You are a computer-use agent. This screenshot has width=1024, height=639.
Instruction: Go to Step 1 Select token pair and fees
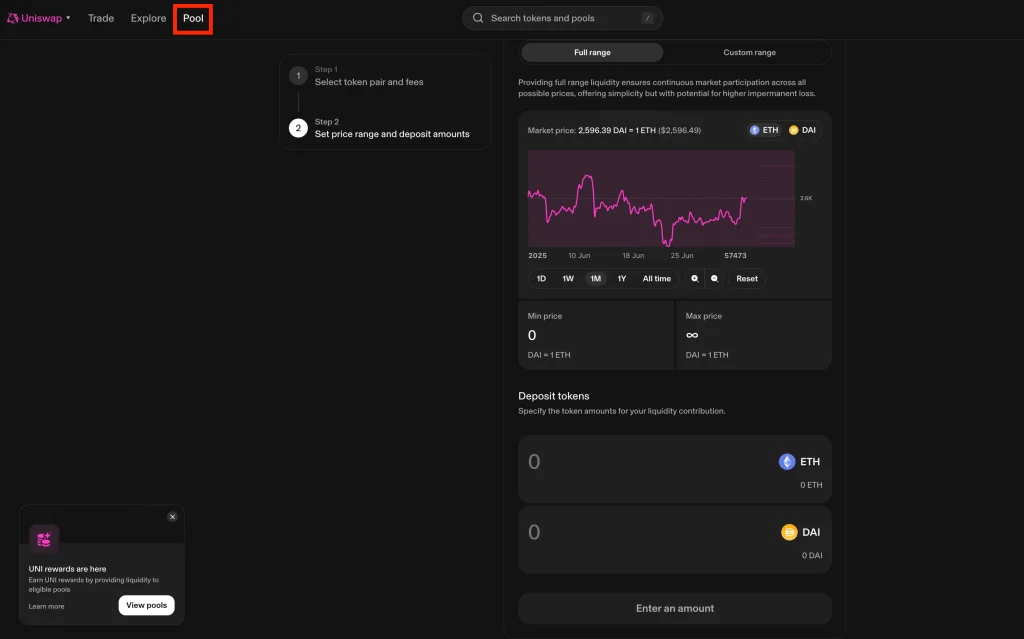369,76
